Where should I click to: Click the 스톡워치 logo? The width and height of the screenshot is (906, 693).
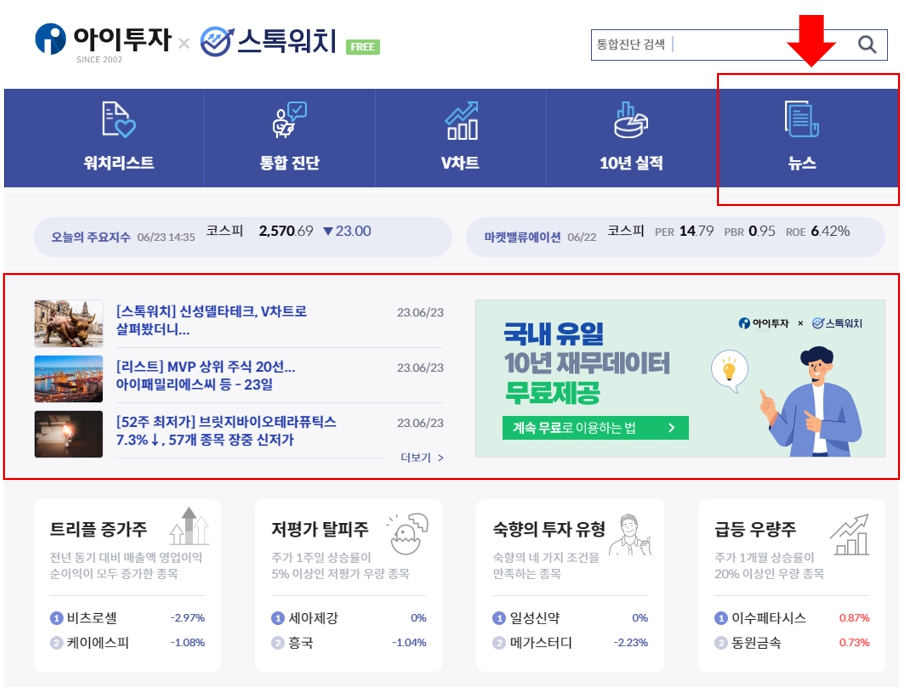(268, 41)
